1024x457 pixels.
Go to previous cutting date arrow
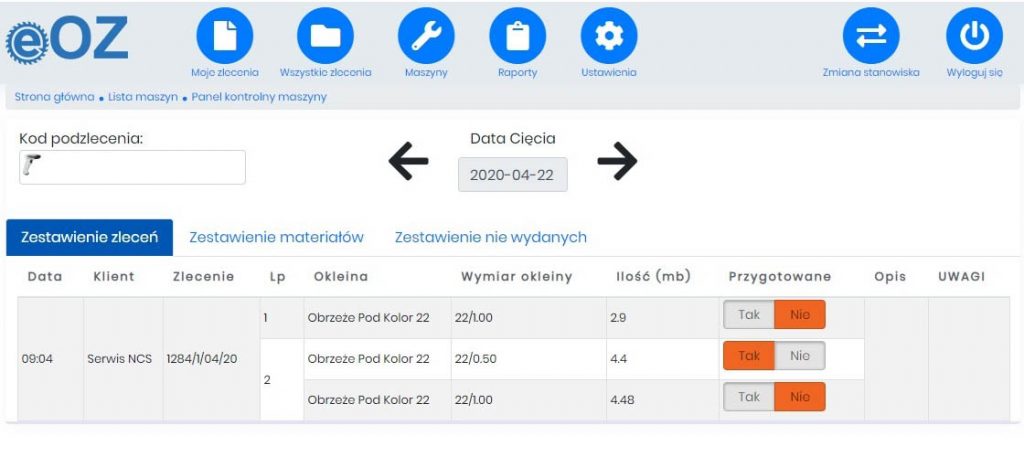408,161
